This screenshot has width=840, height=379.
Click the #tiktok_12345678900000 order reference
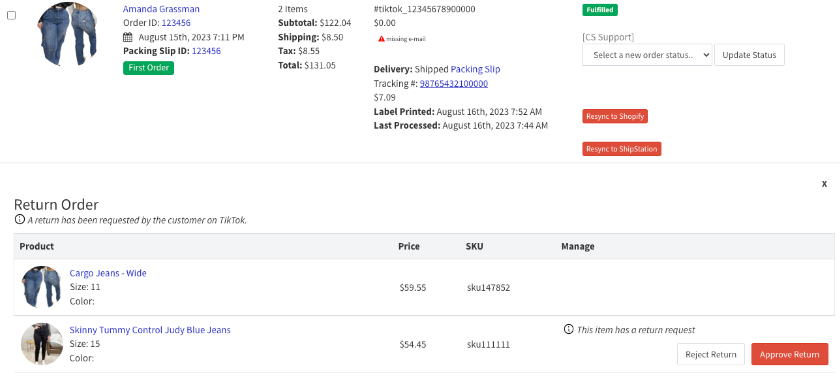click(x=424, y=9)
